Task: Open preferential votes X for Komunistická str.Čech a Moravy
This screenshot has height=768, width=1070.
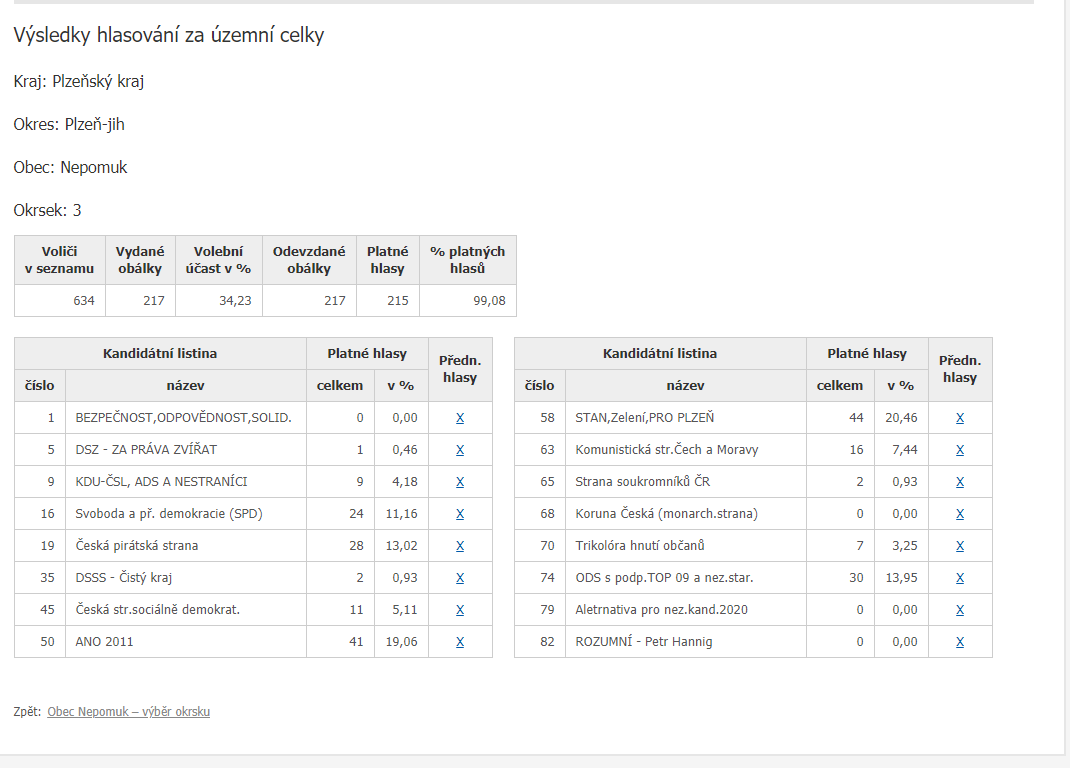Action: pyautogui.click(x=960, y=450)
